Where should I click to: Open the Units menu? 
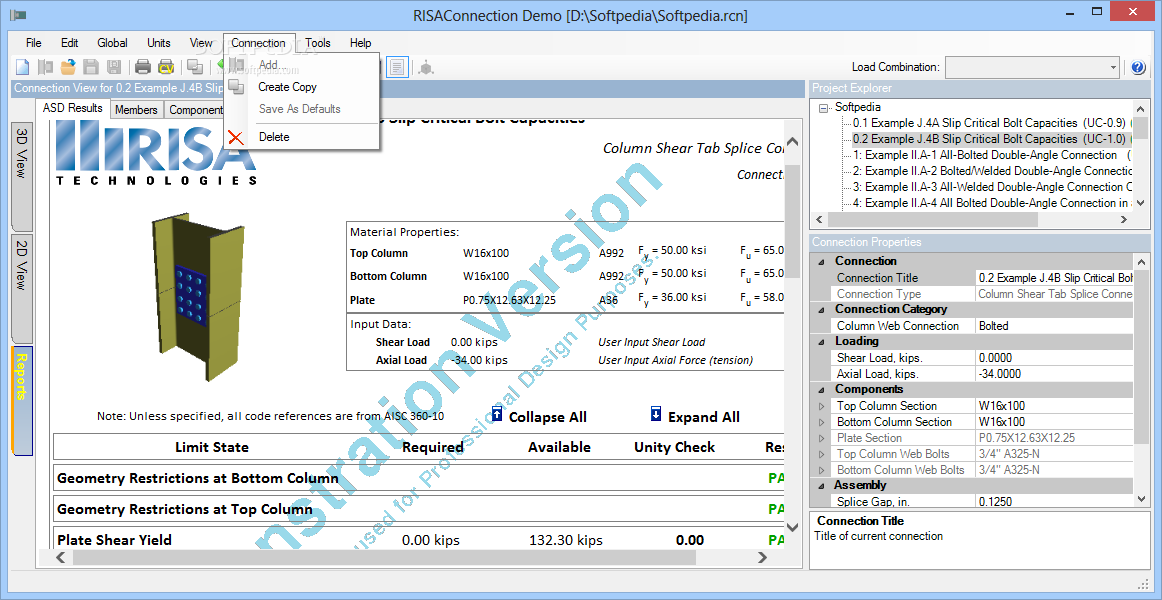click(159, 43)
